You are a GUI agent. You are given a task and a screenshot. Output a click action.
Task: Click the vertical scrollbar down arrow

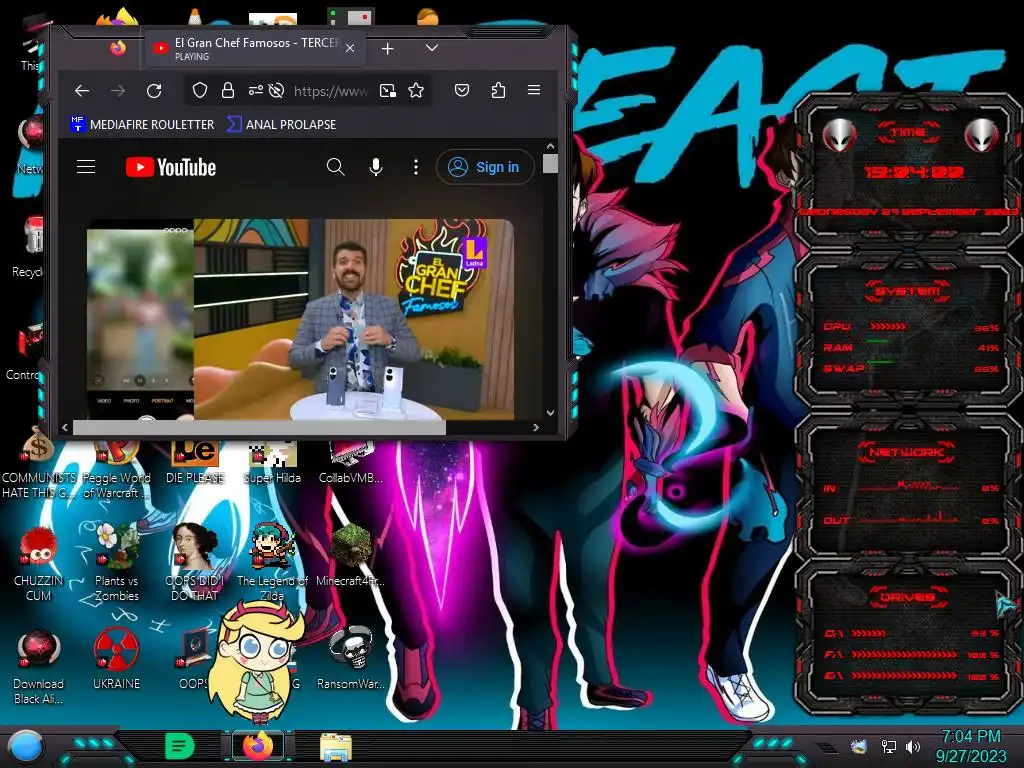550,413
